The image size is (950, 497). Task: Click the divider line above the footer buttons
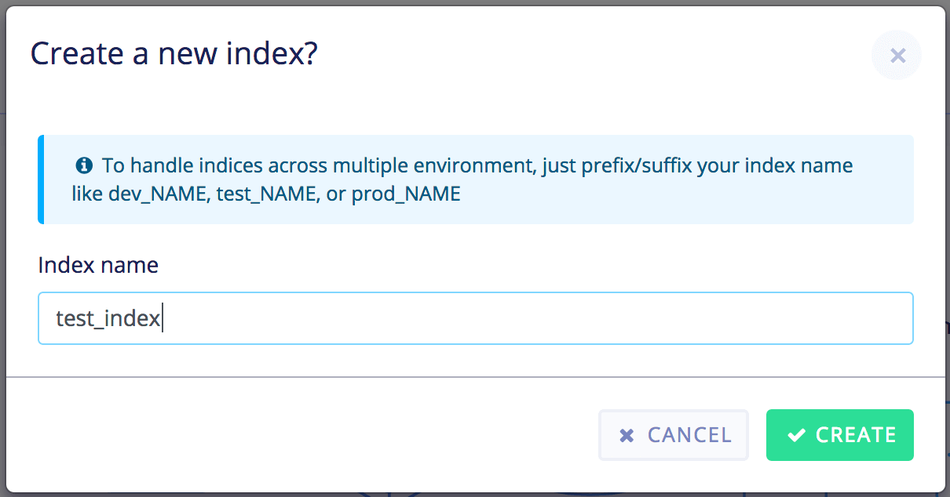click(x=475, y=377)
